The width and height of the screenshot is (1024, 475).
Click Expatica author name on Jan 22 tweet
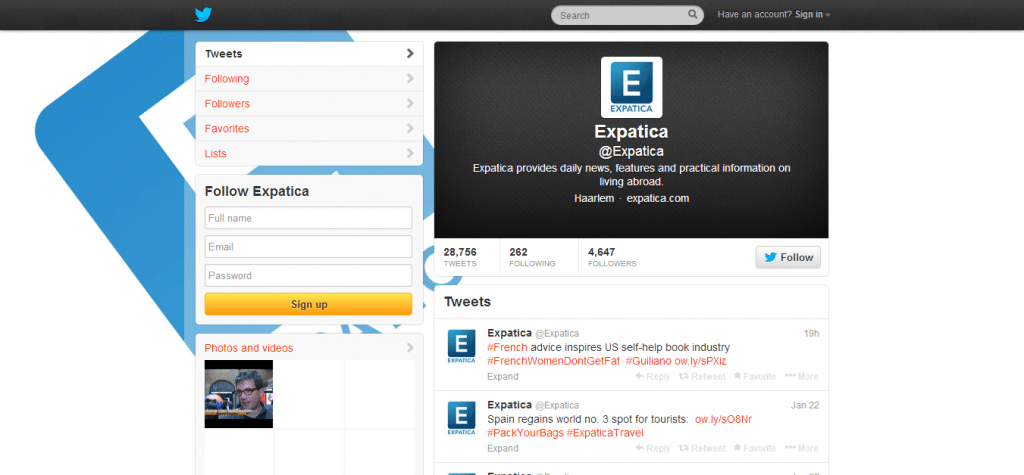point(509,405)
